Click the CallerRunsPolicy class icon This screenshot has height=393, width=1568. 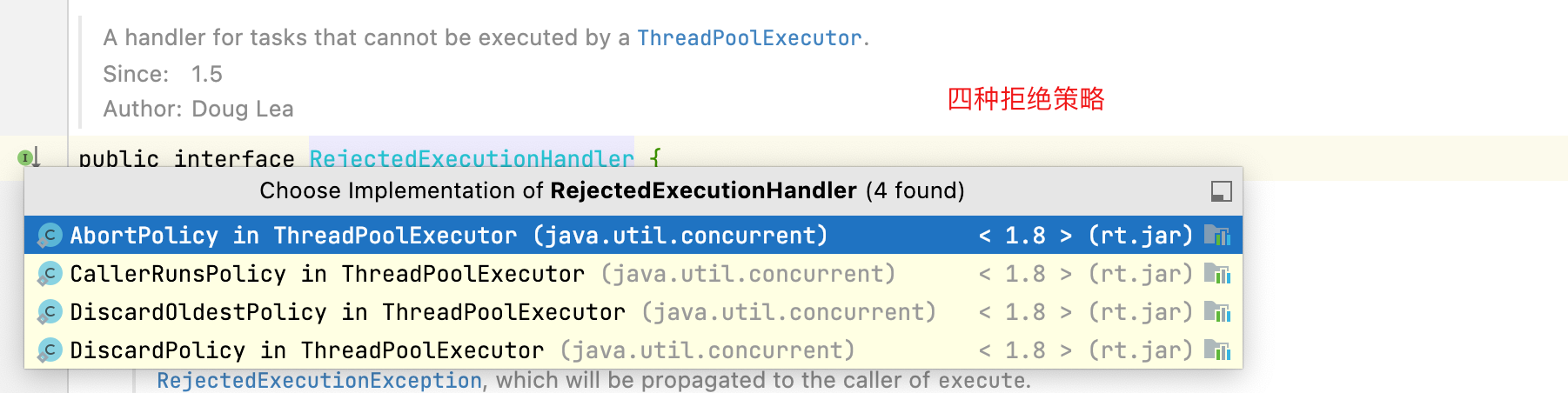pyautogui.click(x=50, y=274)
